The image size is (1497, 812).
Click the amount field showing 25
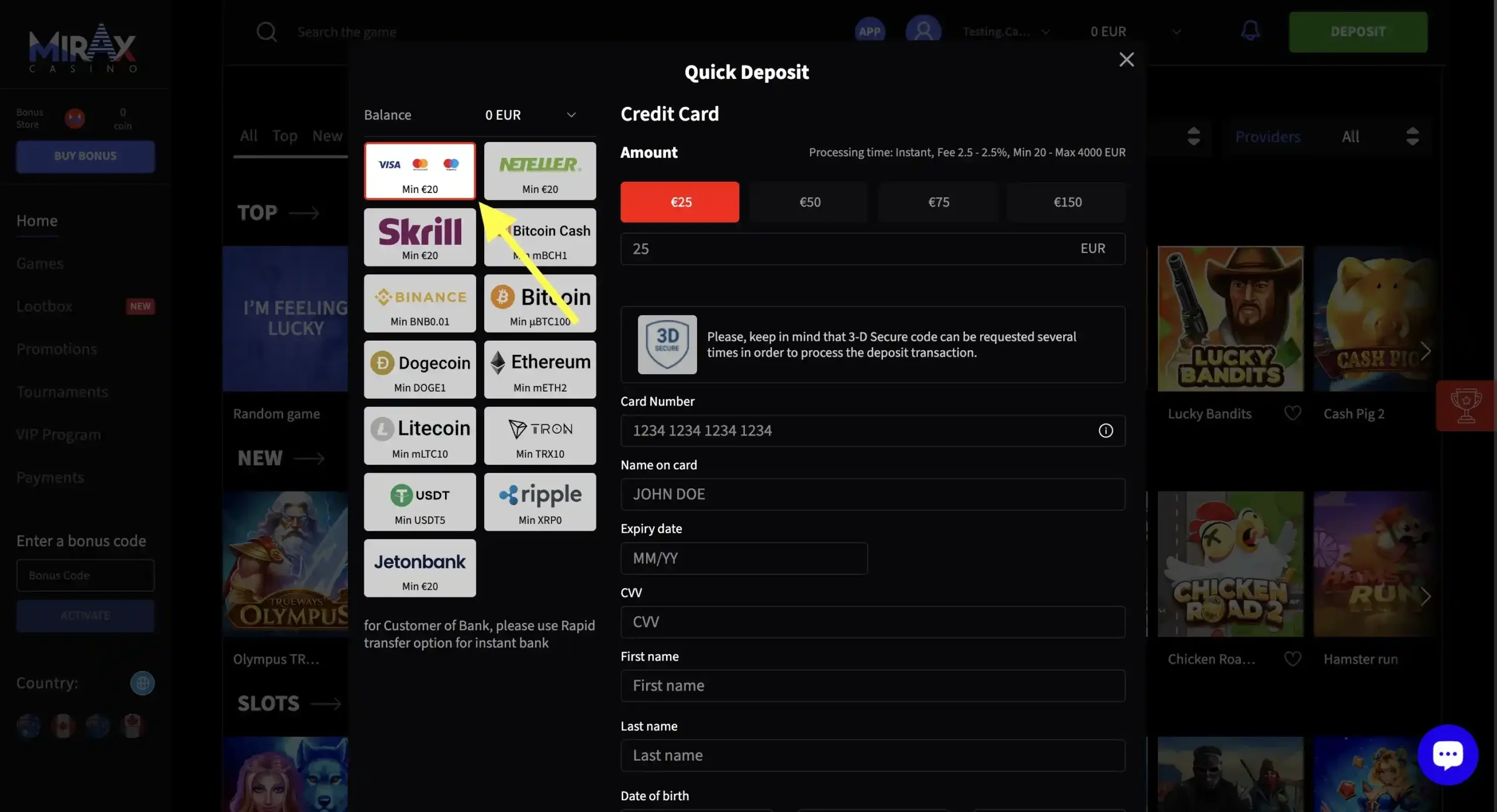tap(872, 249)
